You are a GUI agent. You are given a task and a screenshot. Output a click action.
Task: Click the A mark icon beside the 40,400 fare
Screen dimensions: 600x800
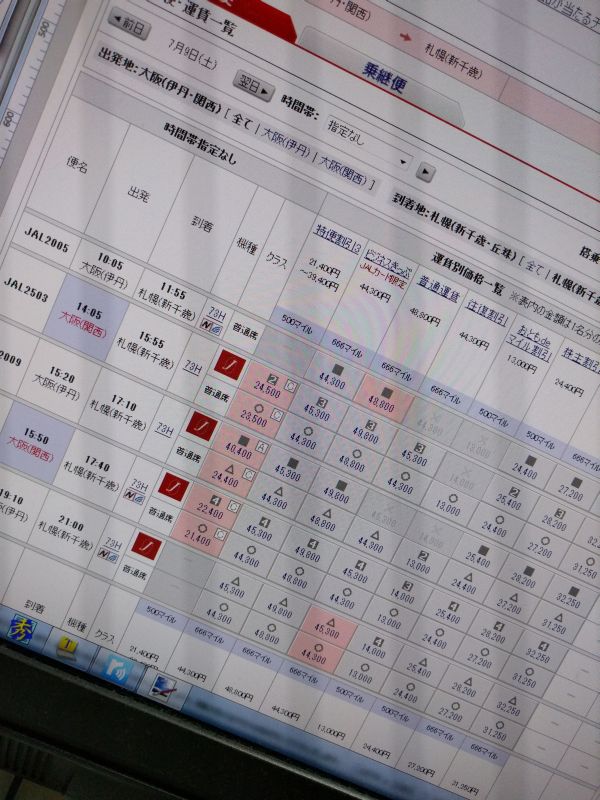(261, 447)
